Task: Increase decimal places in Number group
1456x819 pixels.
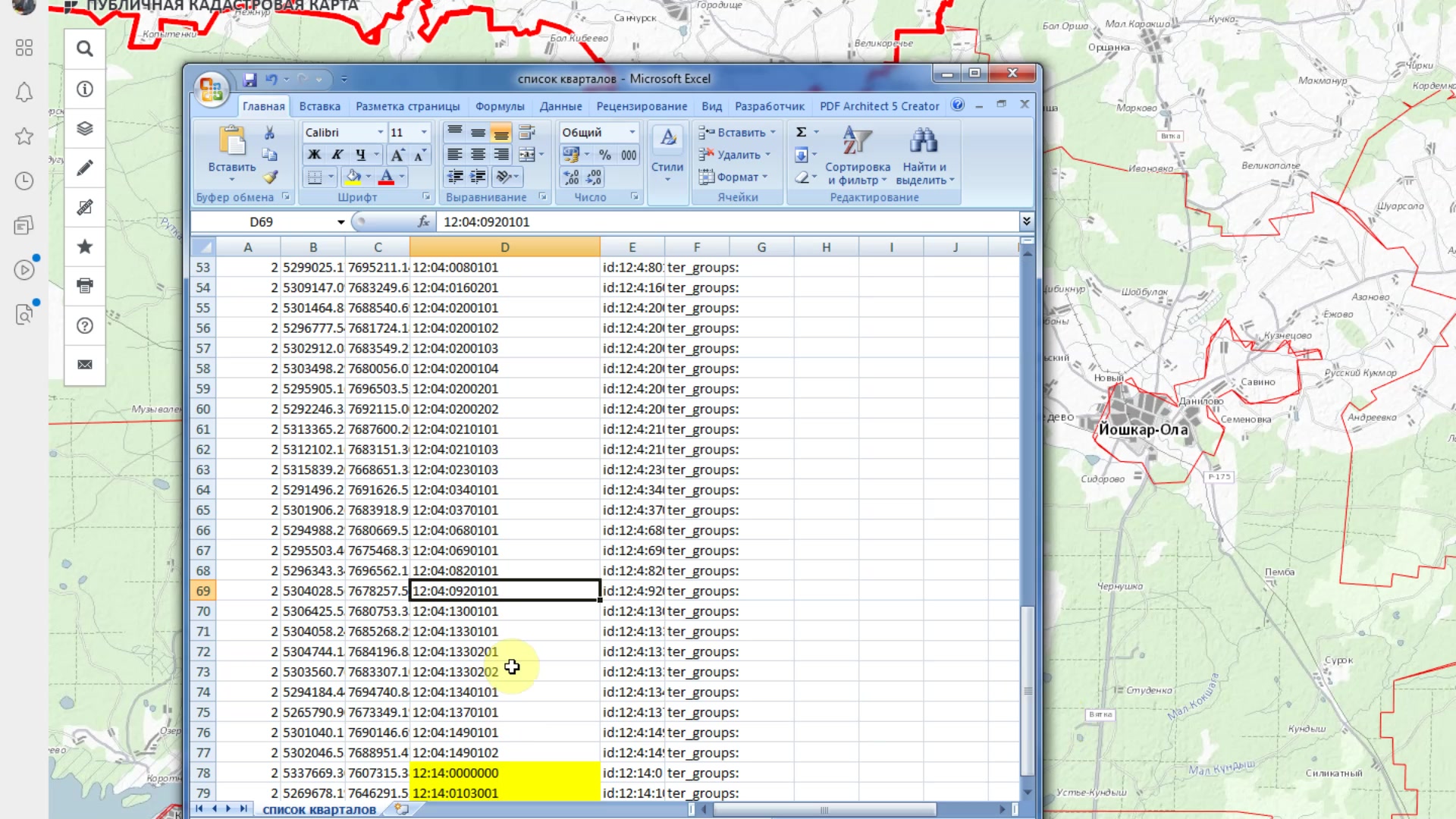Action: coord(571,177)
